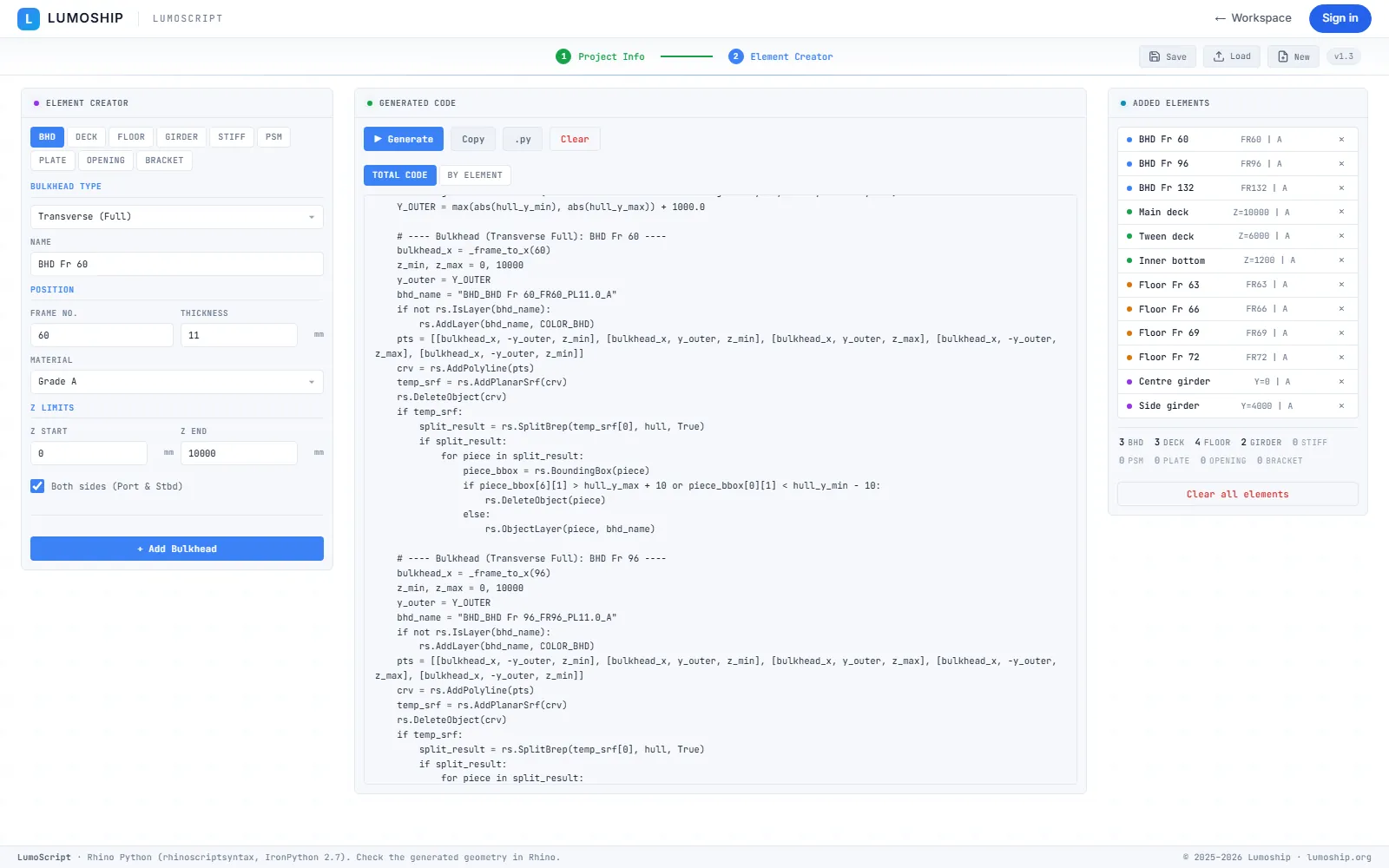
Task: Remove Floor Fr 72 element
Action: (x=1341, y=358)
